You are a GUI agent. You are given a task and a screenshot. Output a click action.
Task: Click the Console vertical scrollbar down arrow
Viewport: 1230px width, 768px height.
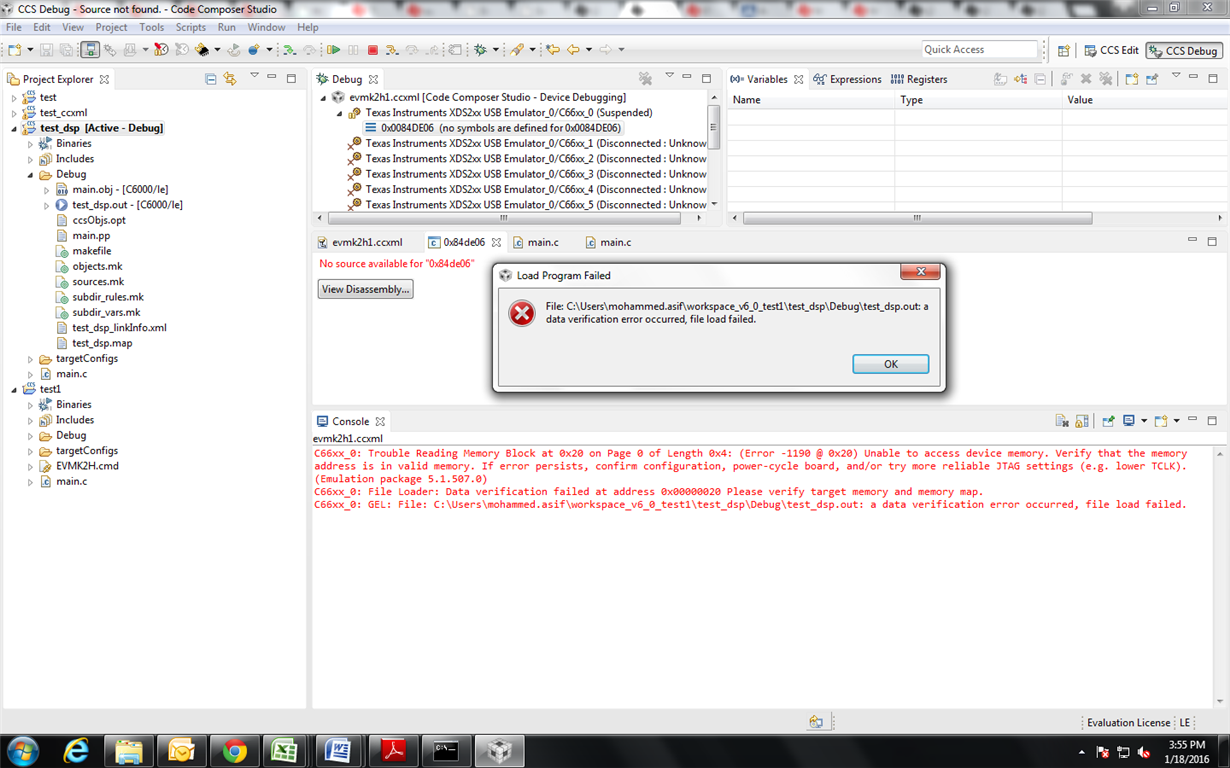click(x=1221, y=702)
